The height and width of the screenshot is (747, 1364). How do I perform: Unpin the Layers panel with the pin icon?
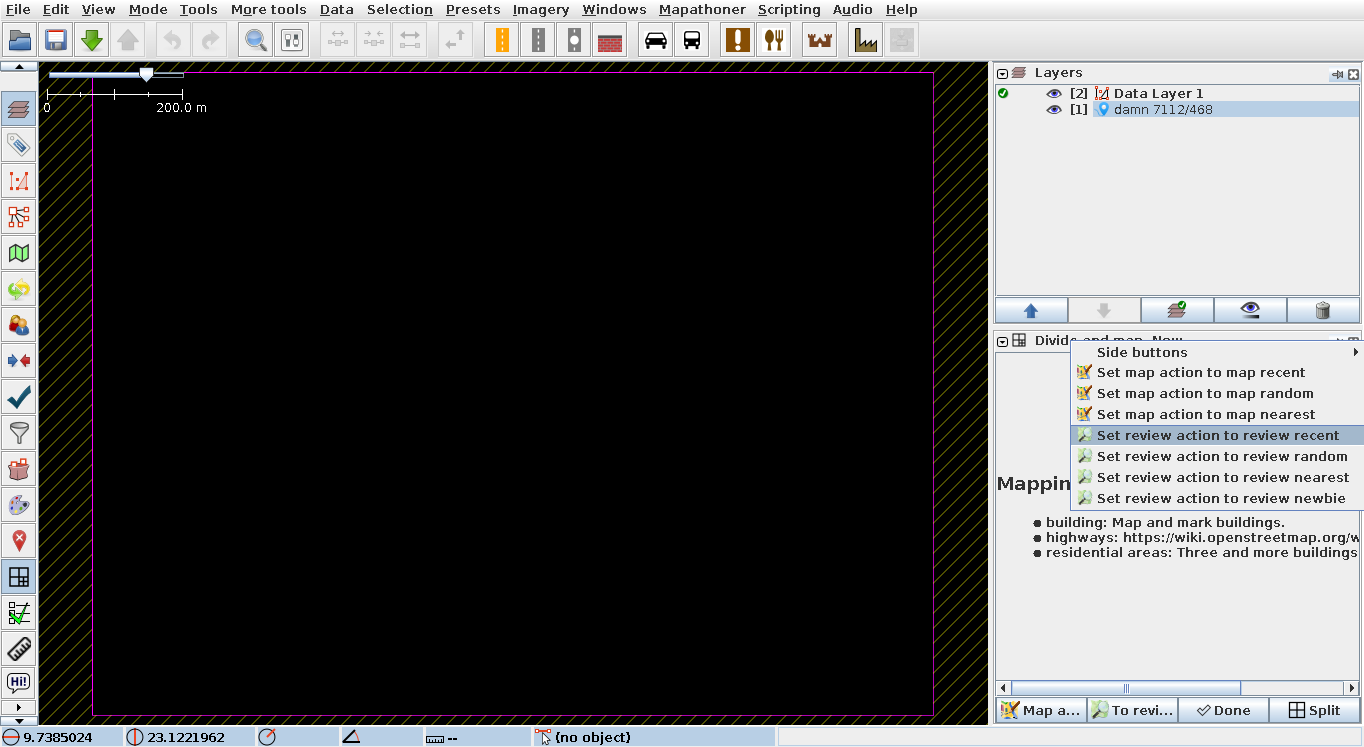1337,74
